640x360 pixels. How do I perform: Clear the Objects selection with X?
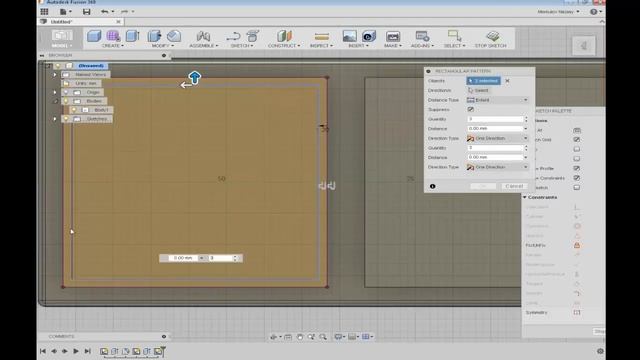click(507, 81)
